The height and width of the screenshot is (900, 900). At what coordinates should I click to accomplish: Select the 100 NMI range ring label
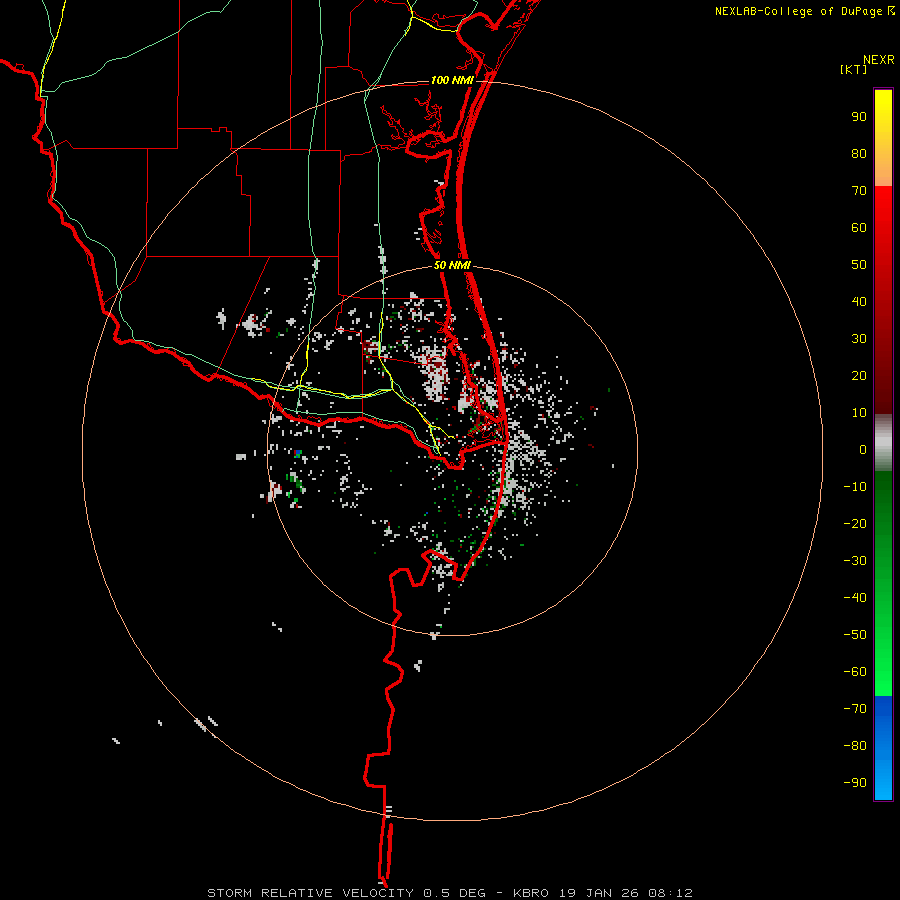coord(452,80)
